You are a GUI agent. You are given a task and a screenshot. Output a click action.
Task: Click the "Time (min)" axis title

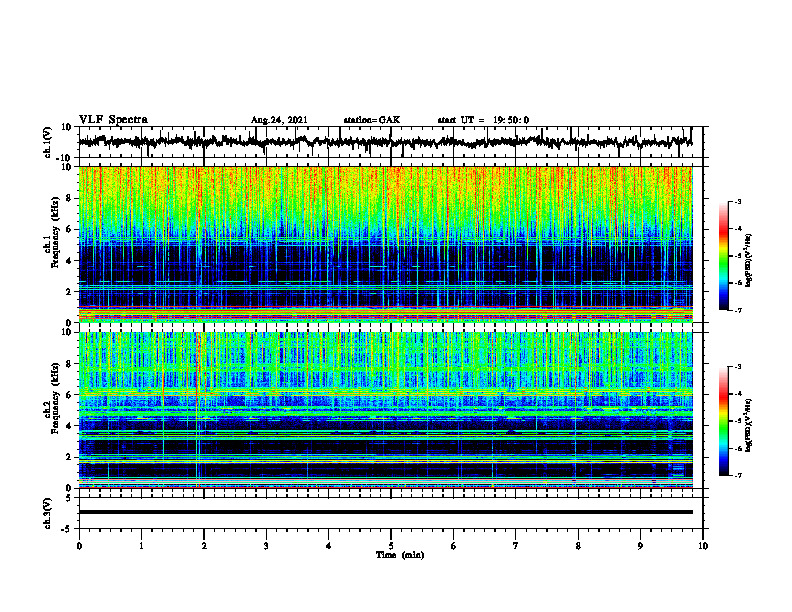(x=400, y=555)
